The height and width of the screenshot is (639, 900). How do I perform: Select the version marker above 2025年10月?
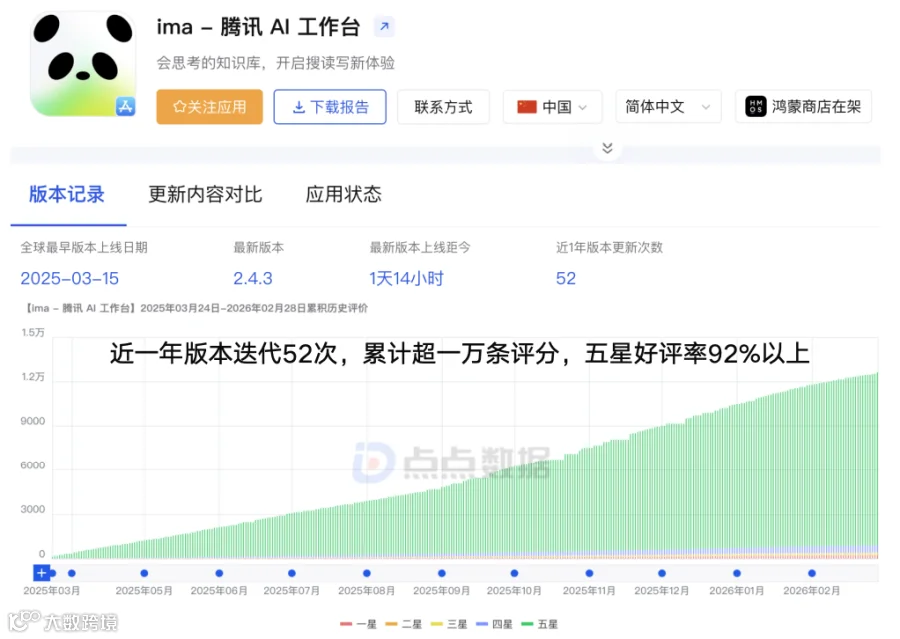(x=514, y=573)
